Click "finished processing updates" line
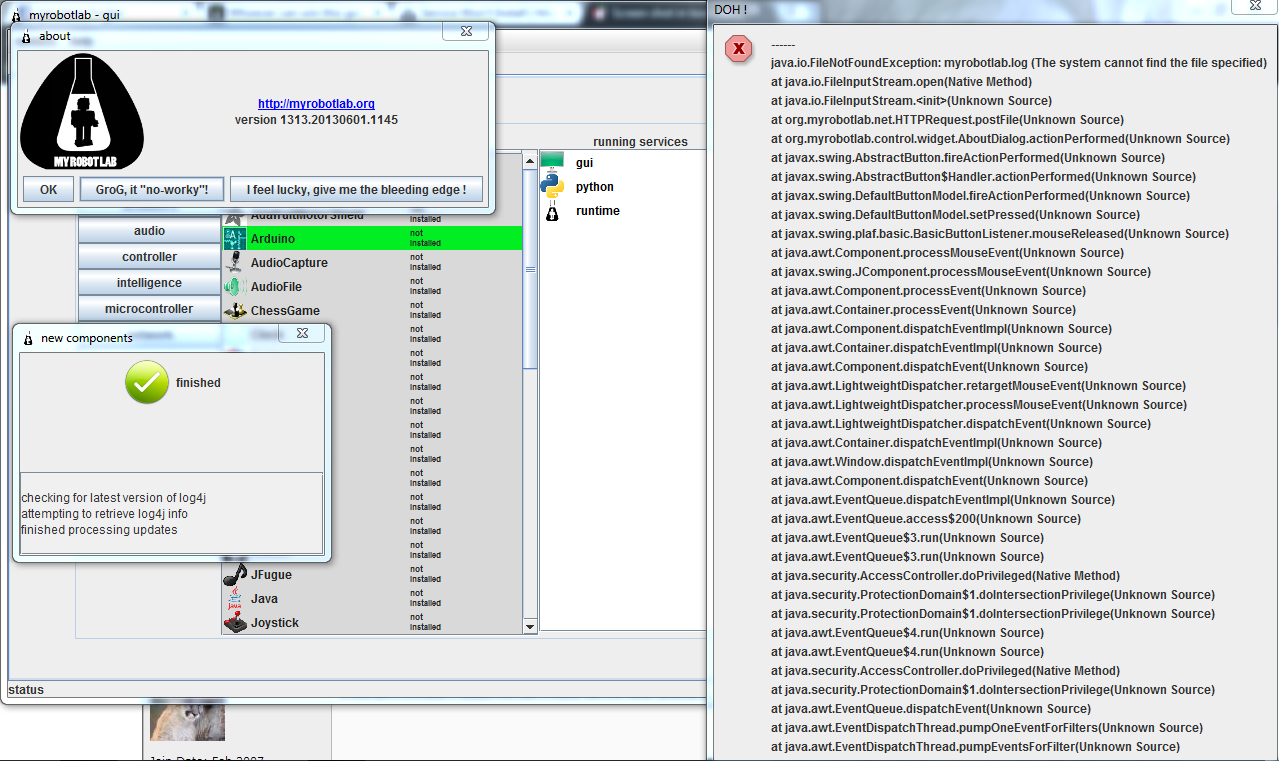 pos(99,530)
